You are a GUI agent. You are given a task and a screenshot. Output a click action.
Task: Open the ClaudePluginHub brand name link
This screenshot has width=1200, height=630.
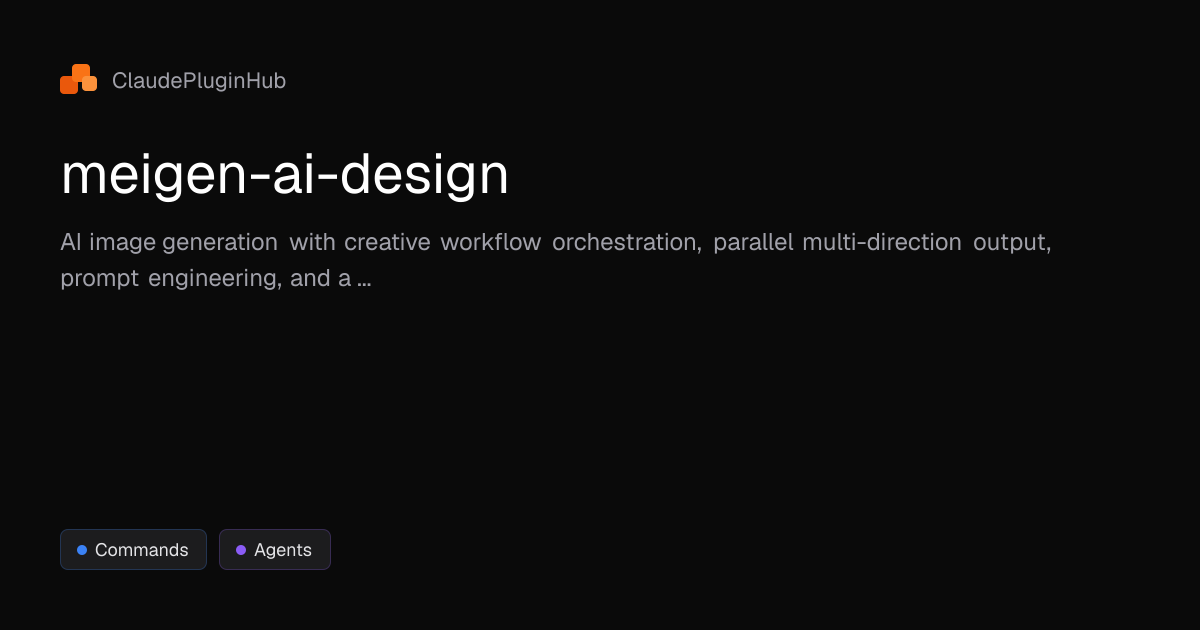198,81
